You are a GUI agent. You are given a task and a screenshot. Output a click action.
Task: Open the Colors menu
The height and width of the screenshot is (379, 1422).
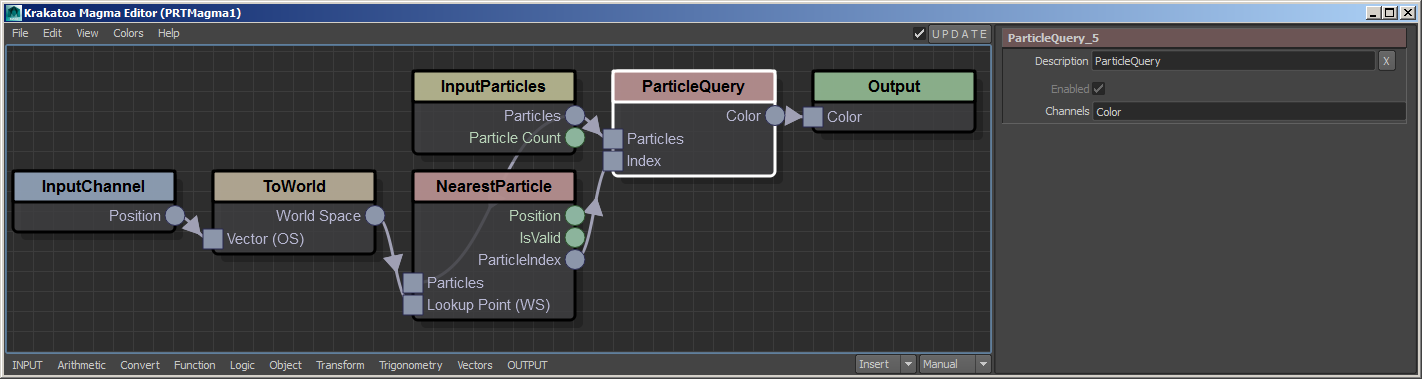pos(128,33)
